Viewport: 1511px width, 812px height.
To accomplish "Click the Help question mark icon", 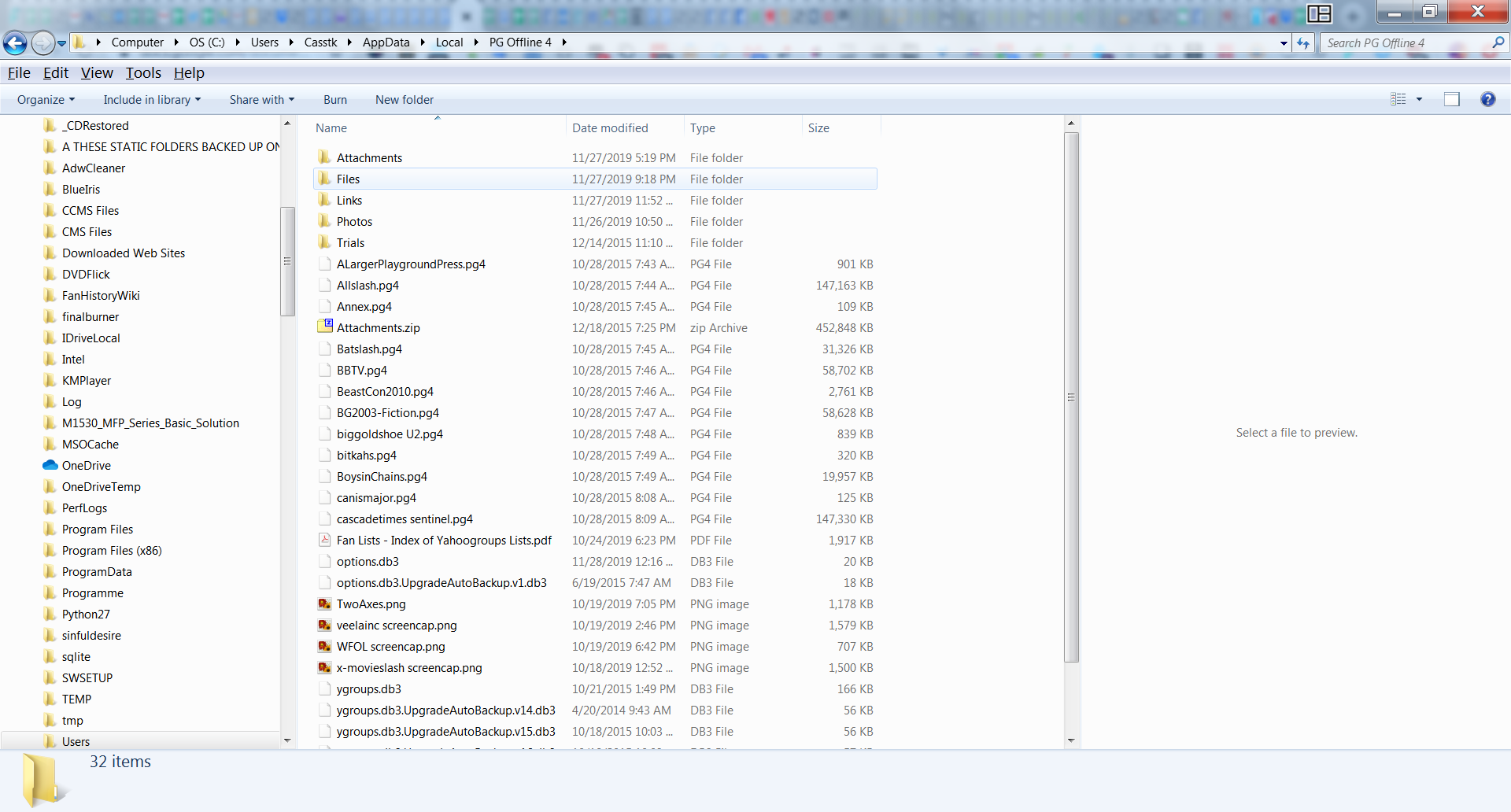I will tap(1487, 99).
